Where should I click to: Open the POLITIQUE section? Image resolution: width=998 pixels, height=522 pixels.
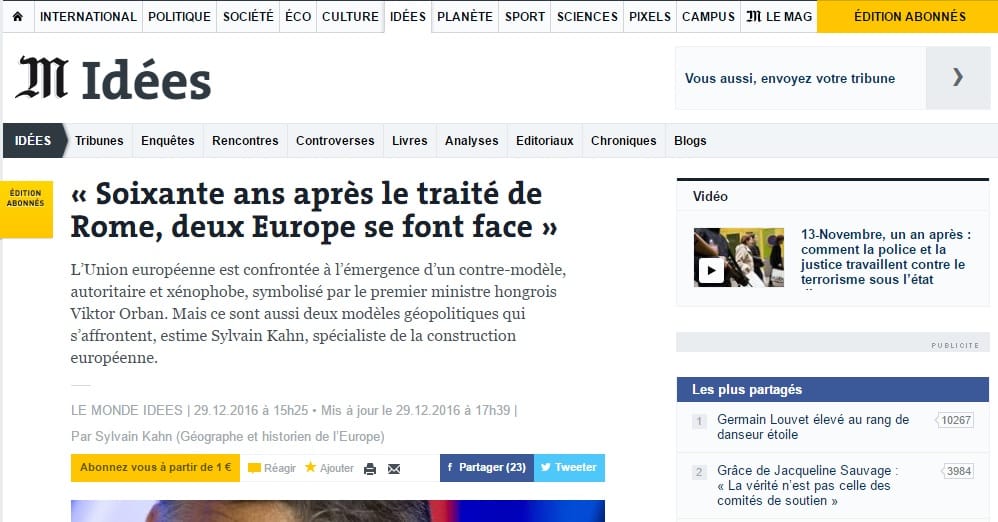(x=179, y=17)
